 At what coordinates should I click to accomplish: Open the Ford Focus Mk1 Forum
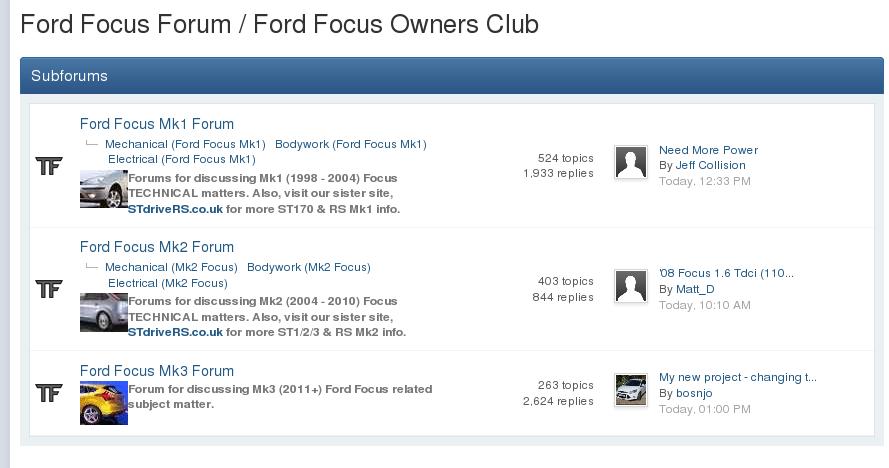[157, 124]
